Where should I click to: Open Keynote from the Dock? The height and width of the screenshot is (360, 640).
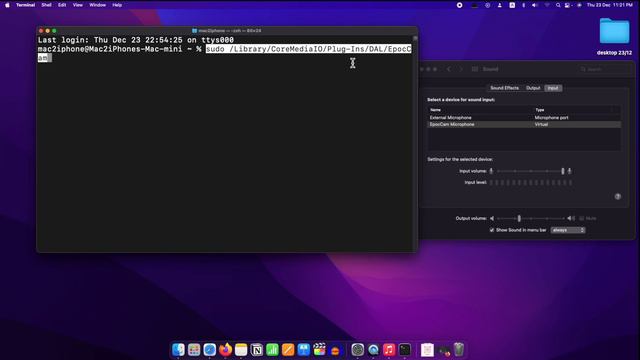tap(304, 350)
